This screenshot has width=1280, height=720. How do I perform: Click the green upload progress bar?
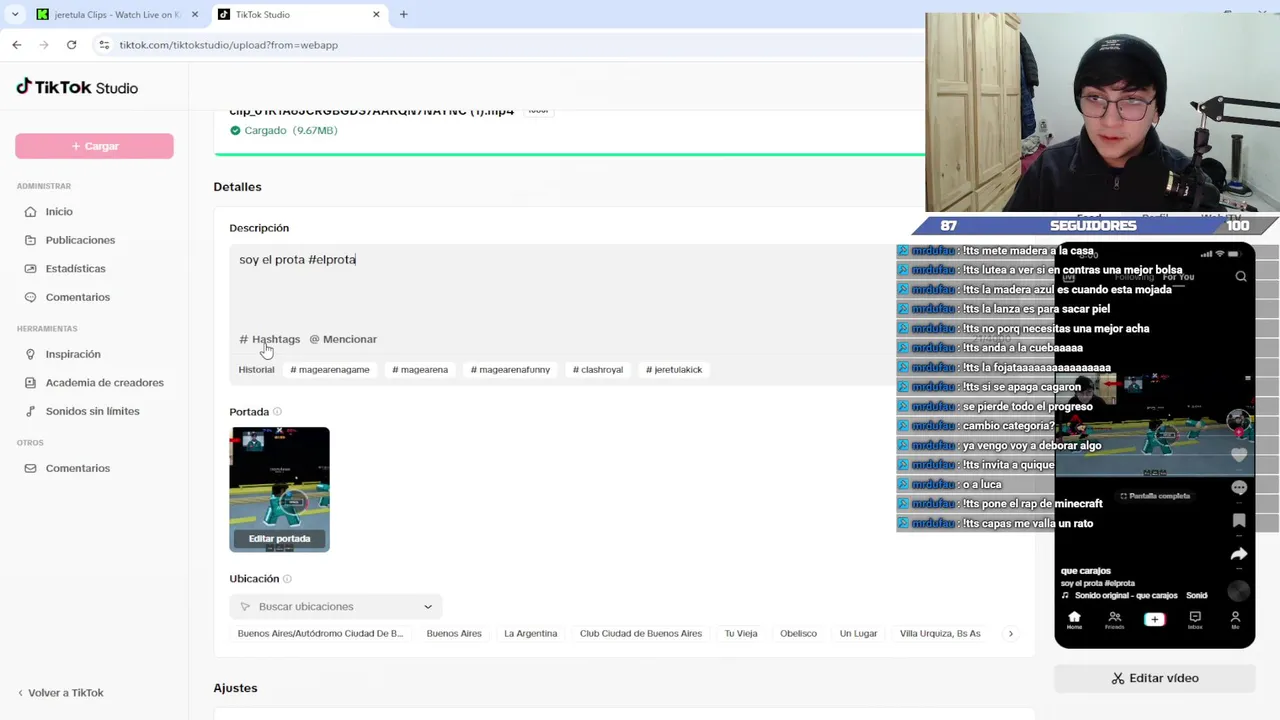click(570, 154)
